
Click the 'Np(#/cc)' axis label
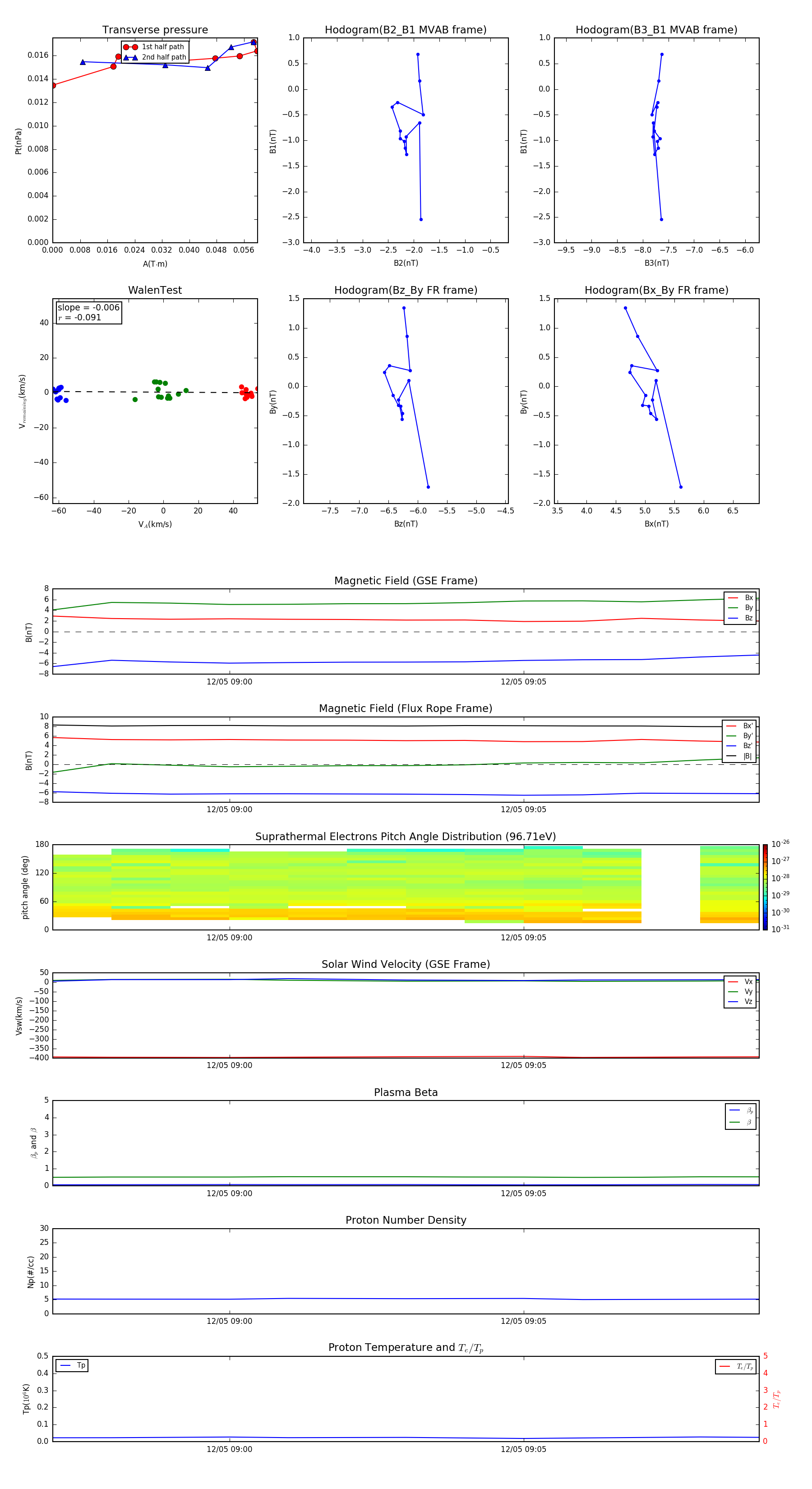tap(31, 1272)
